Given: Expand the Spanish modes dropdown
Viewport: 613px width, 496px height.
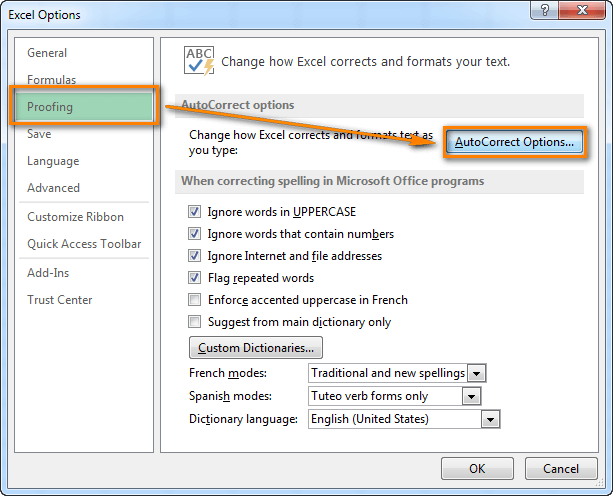Looking at the screenshot, I should tap(470, 396).
